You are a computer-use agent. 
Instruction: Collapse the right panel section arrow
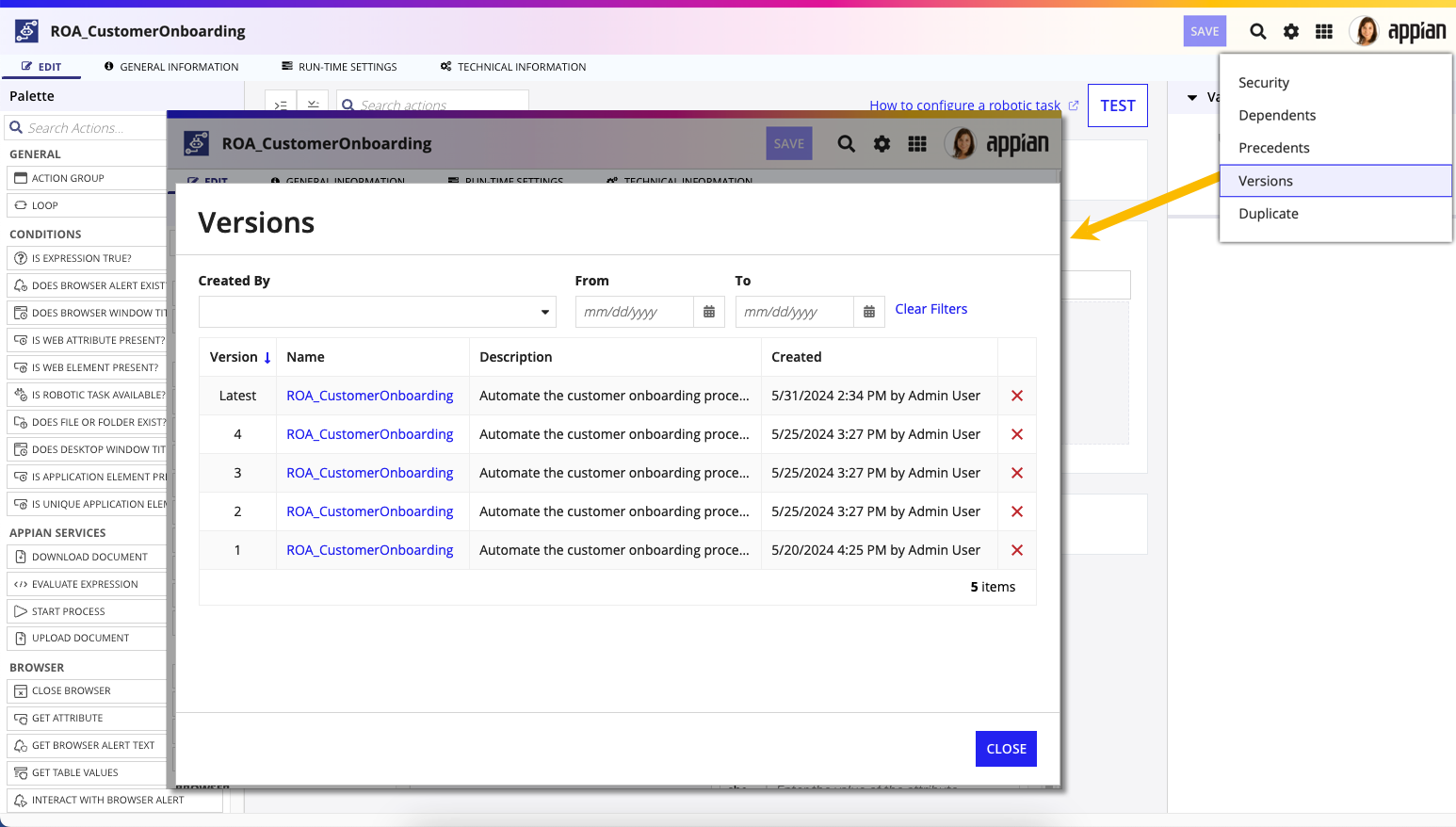[1192, 97]
